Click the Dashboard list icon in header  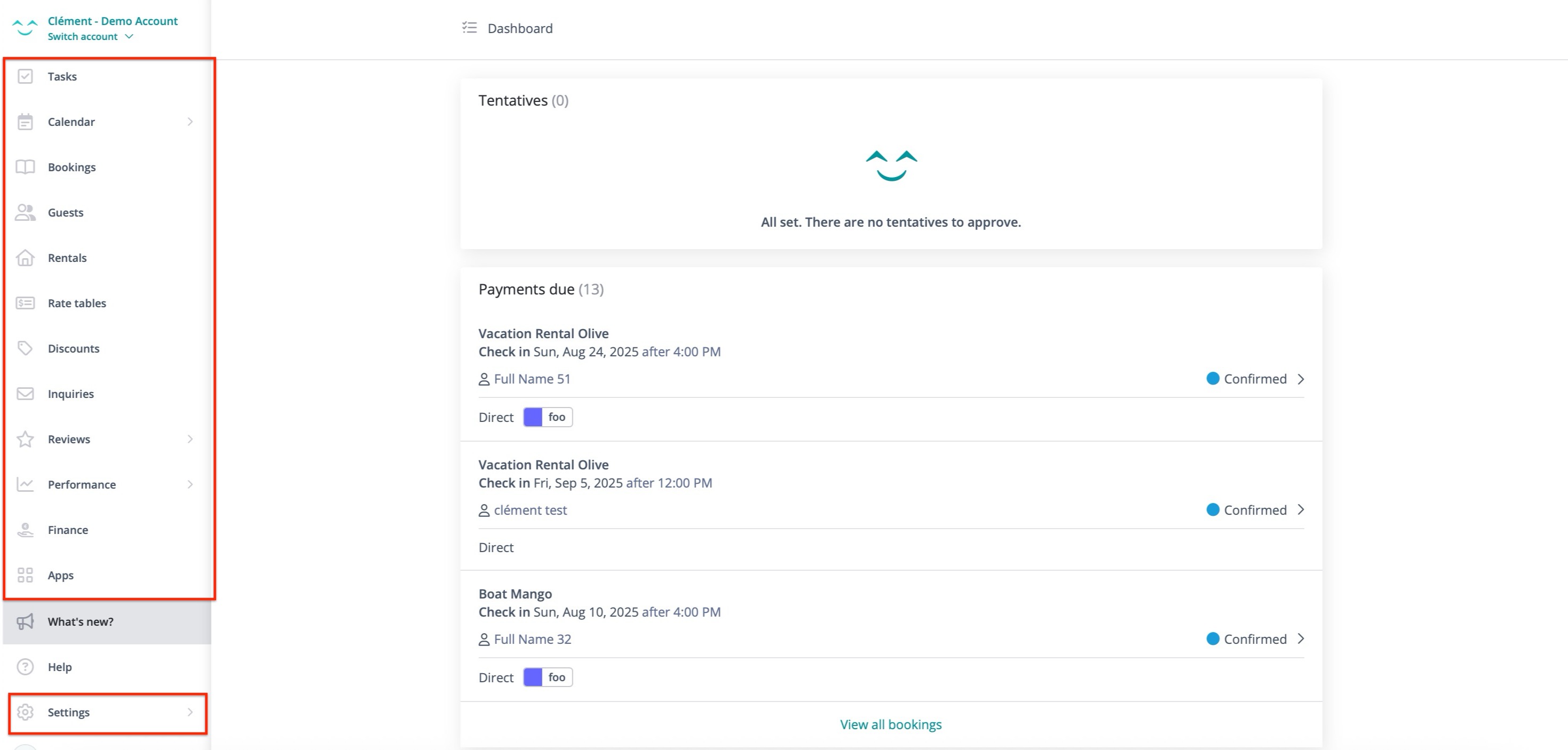click(x=469, y=28)
